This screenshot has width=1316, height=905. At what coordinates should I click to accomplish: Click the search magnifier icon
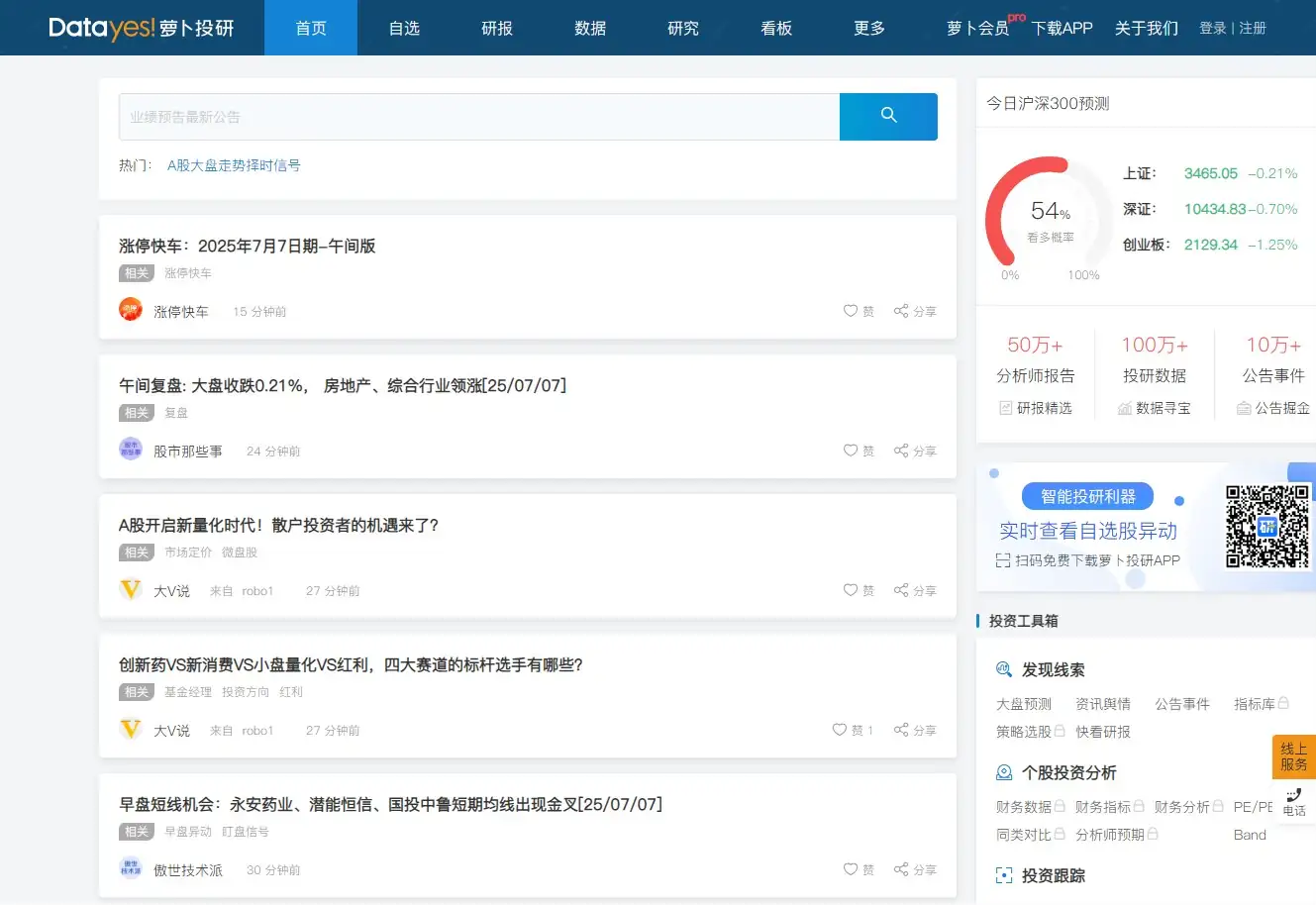pyautogui.click(x=887, y=116)
